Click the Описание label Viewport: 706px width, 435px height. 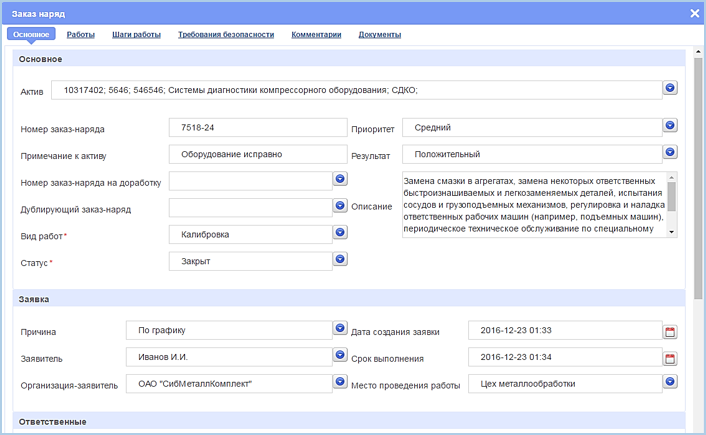371,207
